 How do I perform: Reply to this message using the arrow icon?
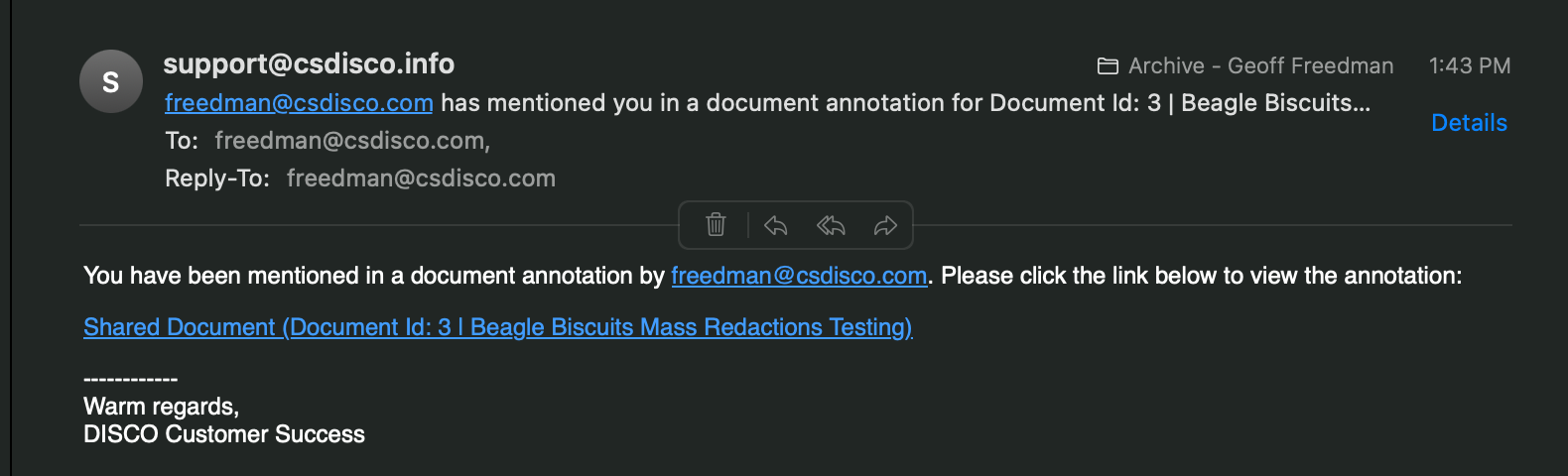tap(776, 226)
